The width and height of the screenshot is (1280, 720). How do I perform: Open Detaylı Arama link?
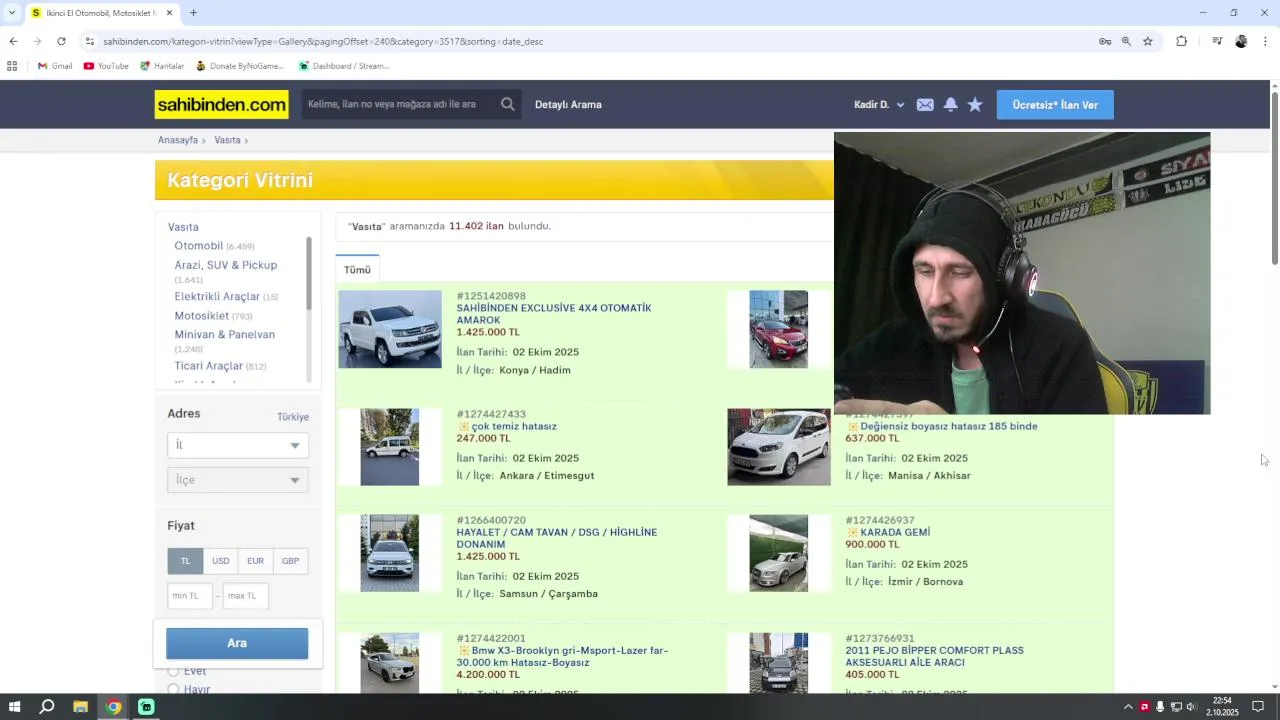tap(568, 104)
